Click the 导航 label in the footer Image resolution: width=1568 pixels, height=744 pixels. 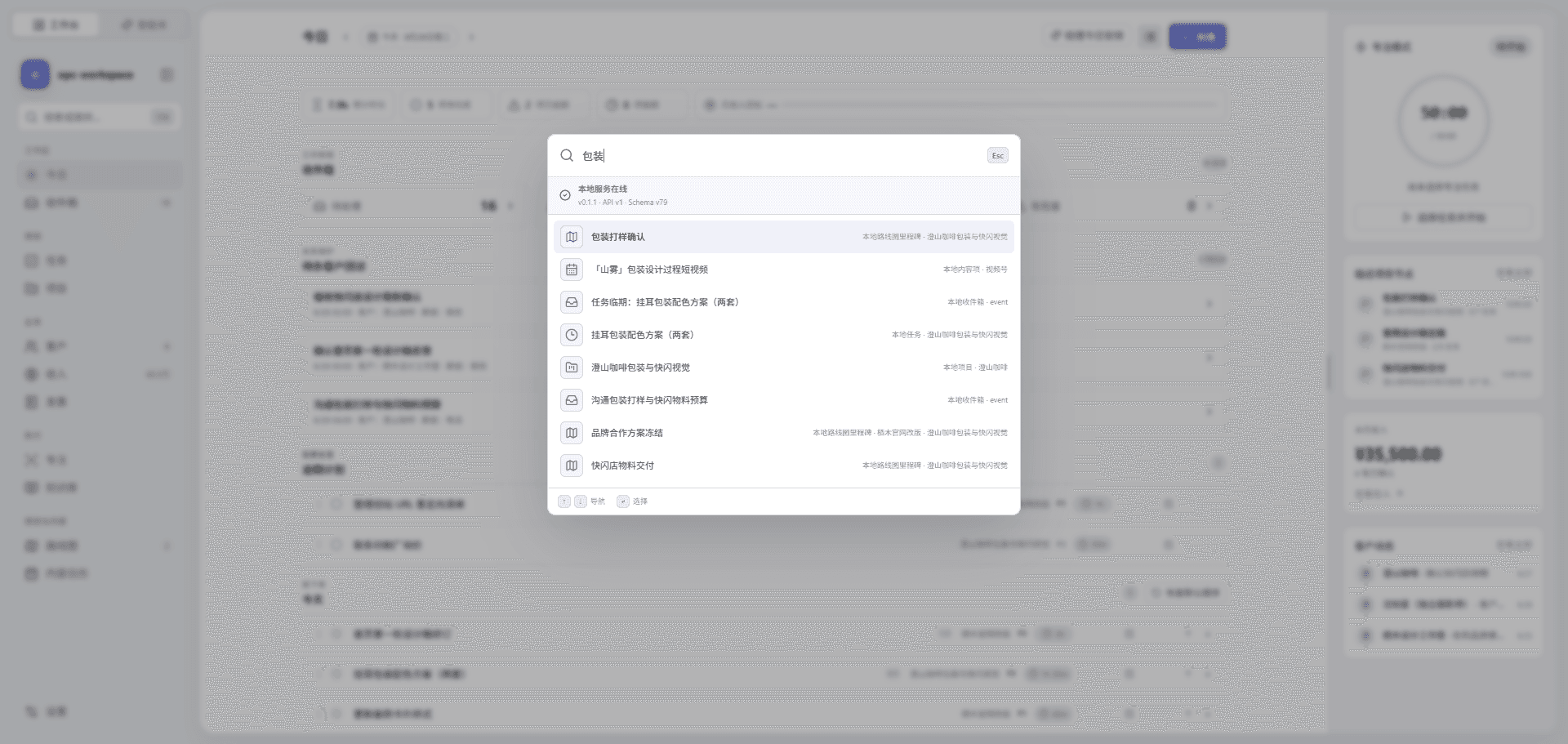pyautogui.click(x=598, y=501)
